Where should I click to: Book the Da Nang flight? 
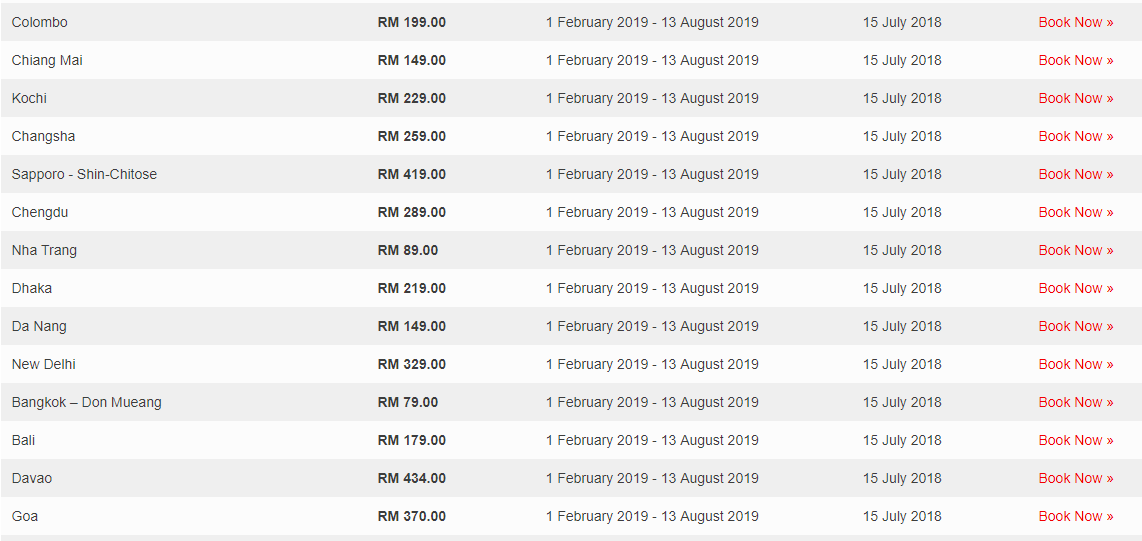(1075, 326)
